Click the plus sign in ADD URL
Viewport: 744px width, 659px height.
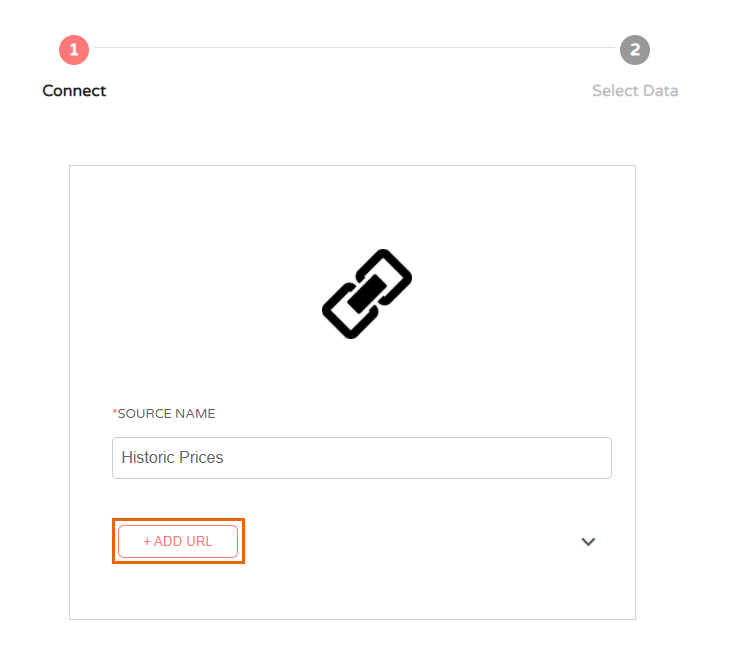point(147,541)
